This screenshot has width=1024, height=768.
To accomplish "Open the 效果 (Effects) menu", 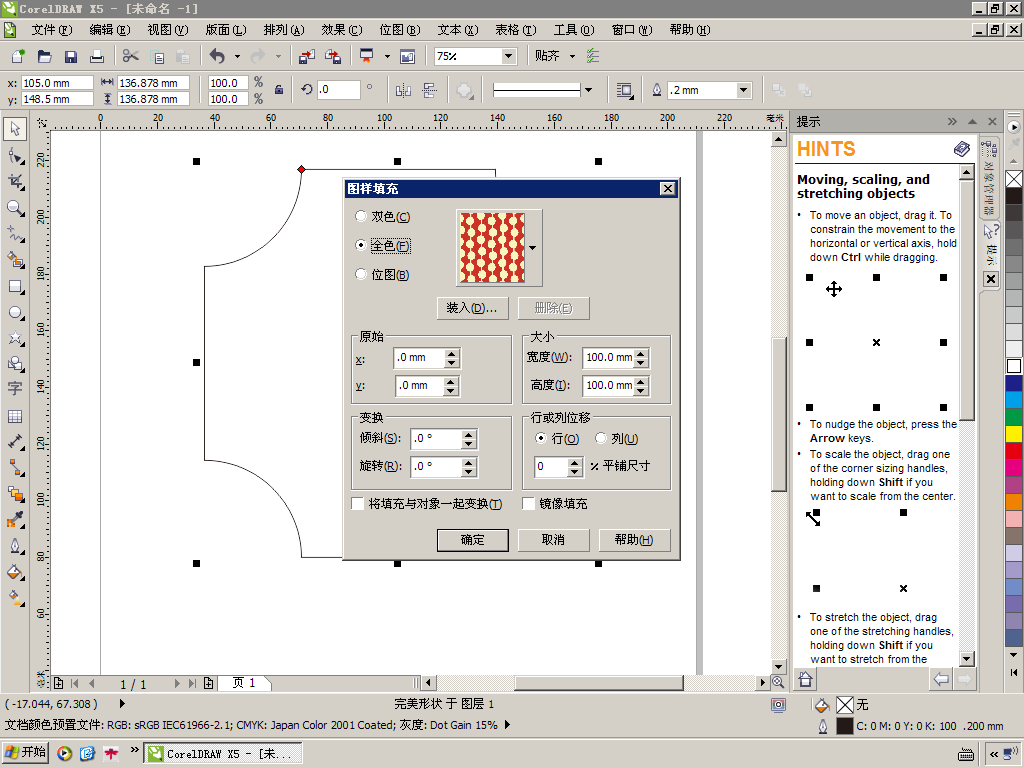I will click(x=340, y=30).
